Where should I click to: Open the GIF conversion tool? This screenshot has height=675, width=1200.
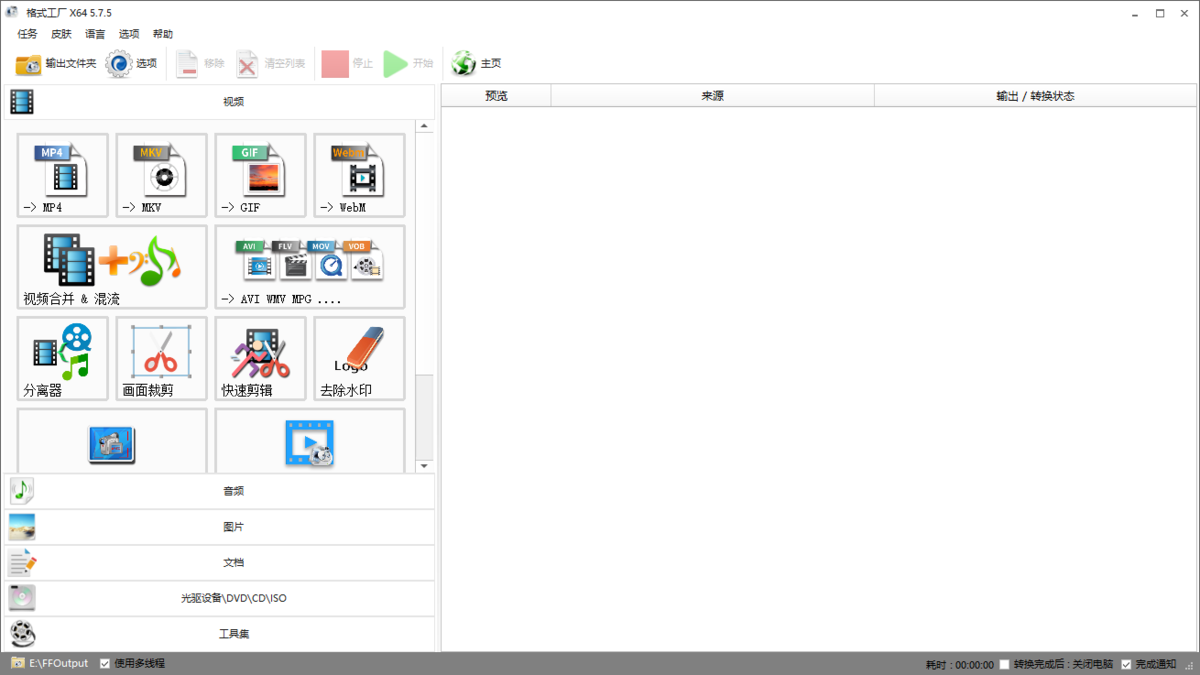click(260, 175)
